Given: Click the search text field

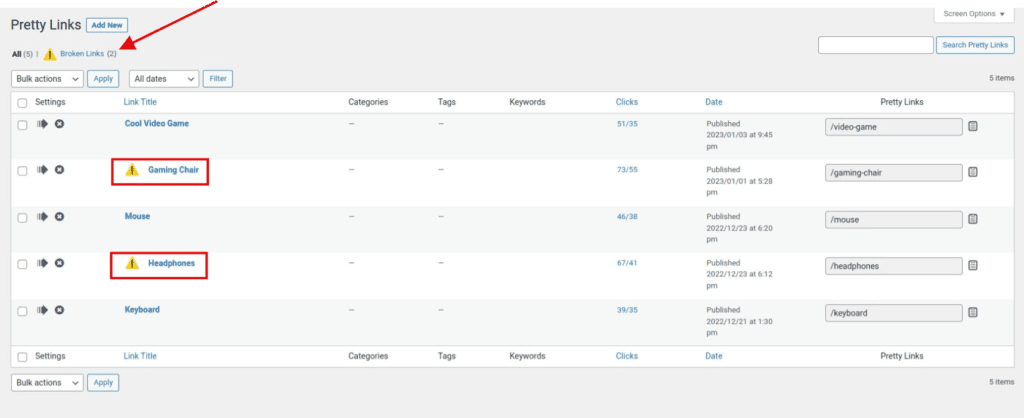Looking at the screenshot, I should (x=875, y=45).
